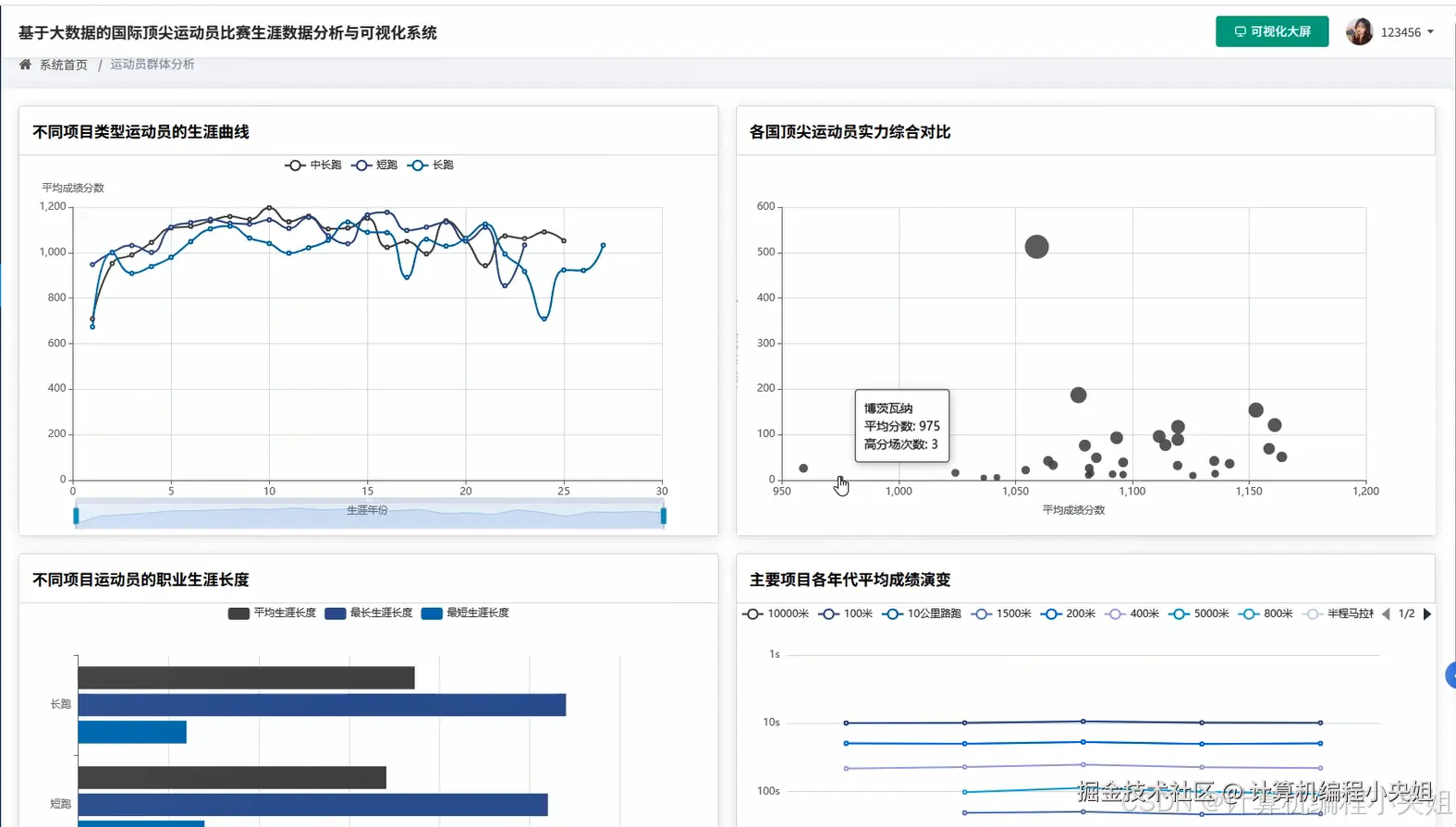Toggle the 10公里路跑 legend series
The width and height of the screenshot is (1456, 827).
922,614
